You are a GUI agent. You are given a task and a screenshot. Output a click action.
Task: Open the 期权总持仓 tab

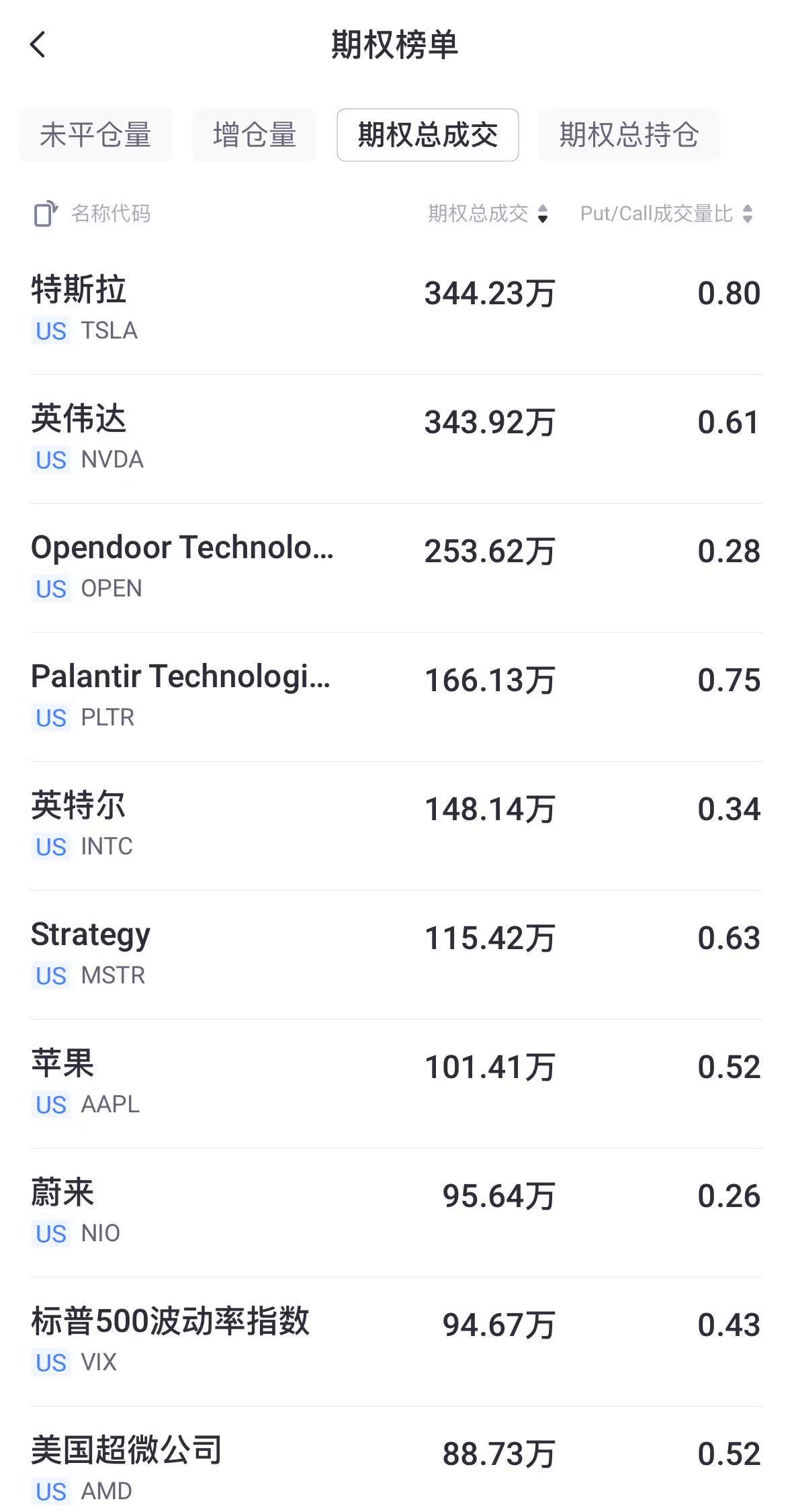click(x=629, y=135)
